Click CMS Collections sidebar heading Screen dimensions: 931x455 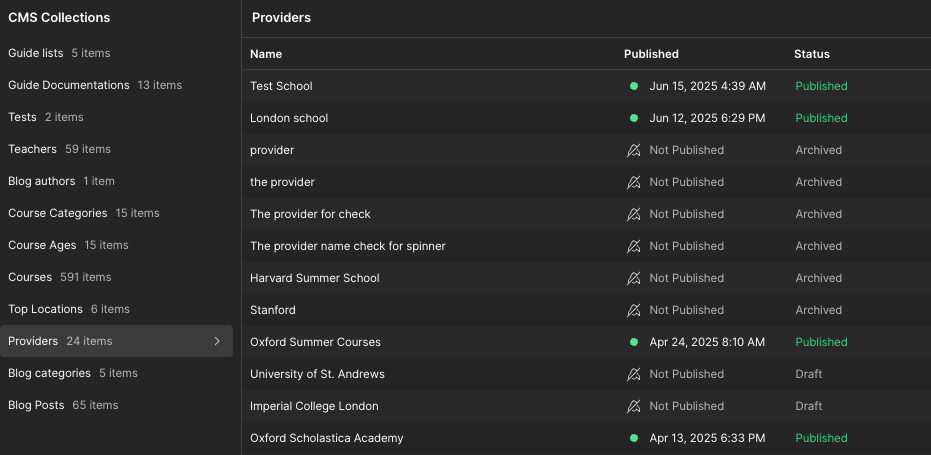click(59, 18)
